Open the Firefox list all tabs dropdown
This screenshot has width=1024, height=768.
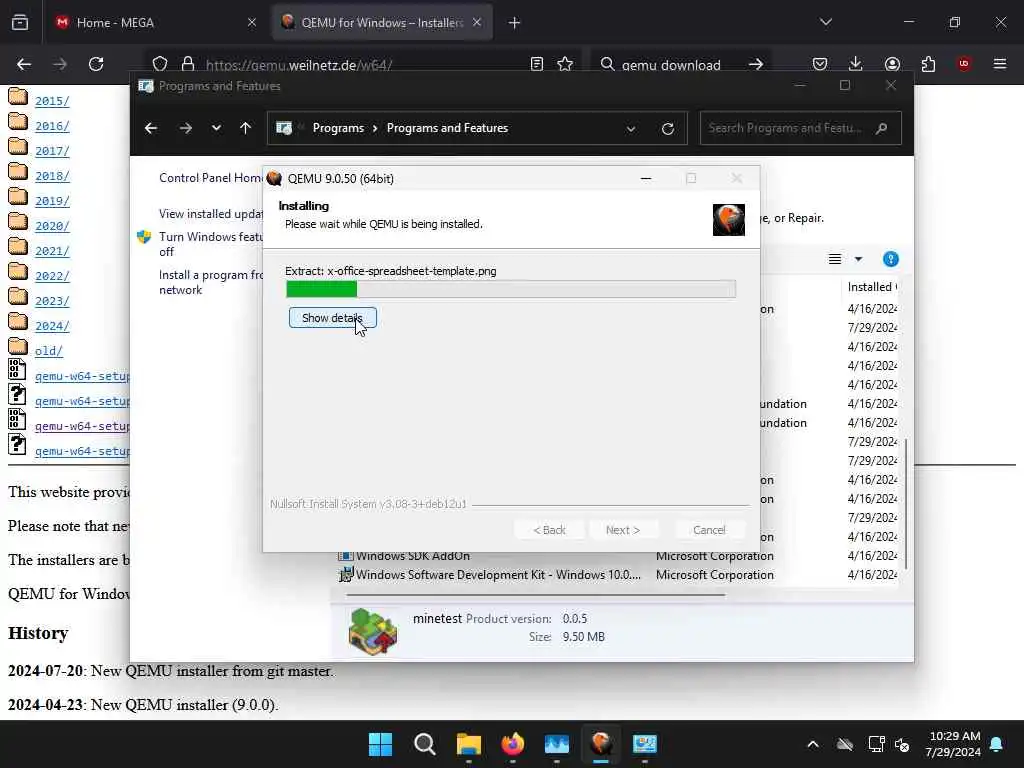[x=825, y=23]
